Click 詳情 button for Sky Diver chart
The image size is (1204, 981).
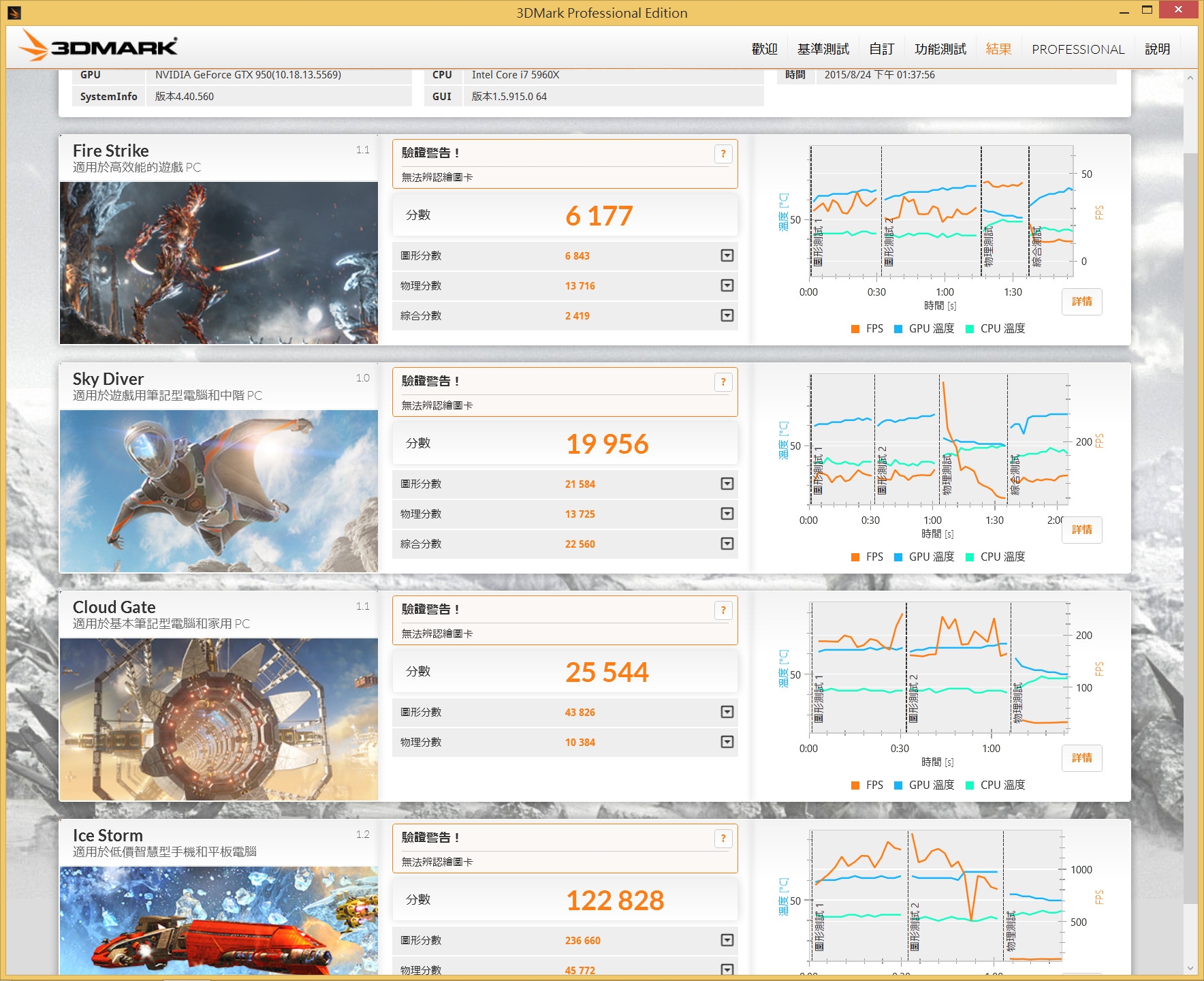[1081, 530]
